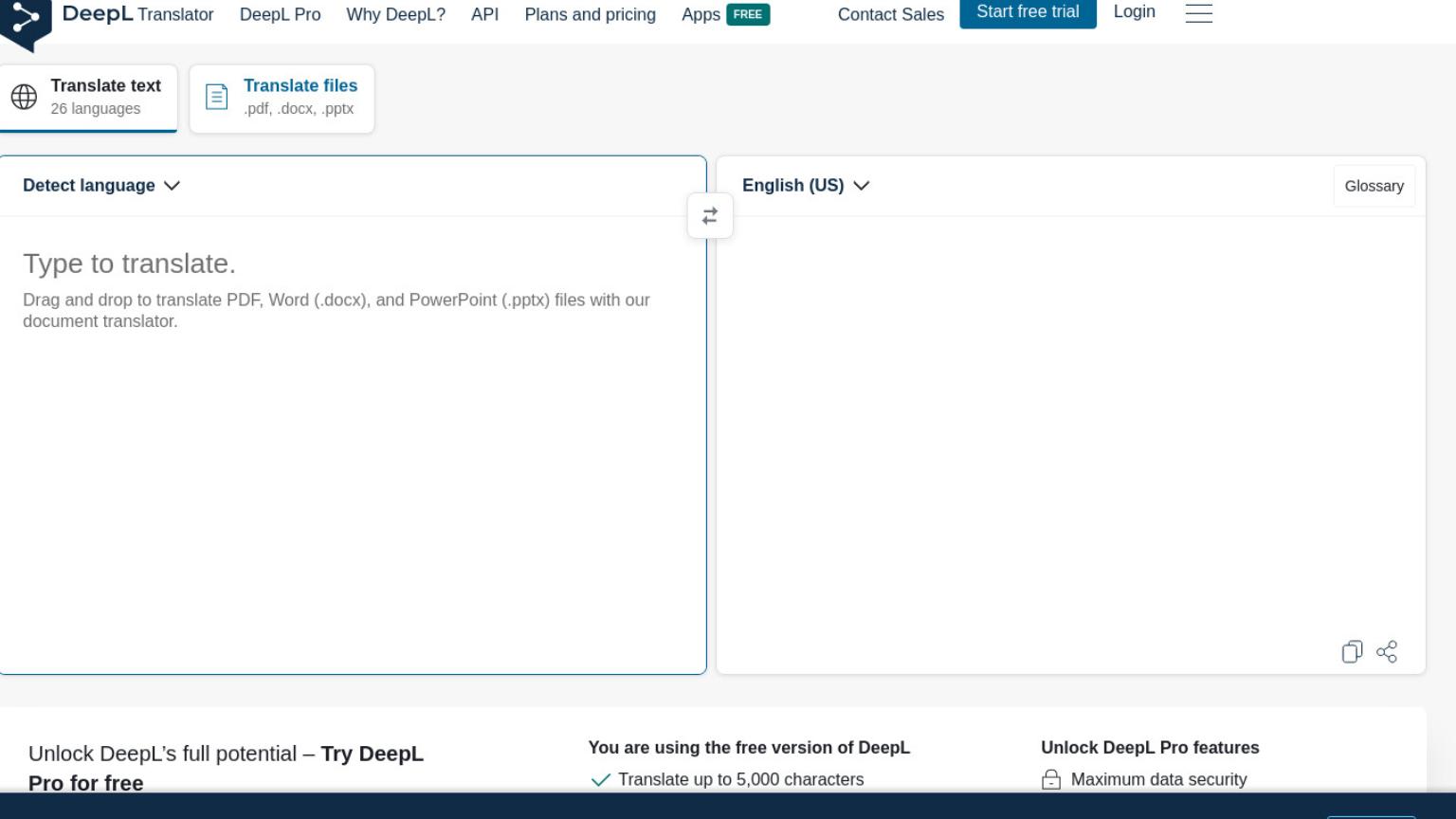1456x819 pixels.
Task: Click the lock icon beside Maximum data security
Action: 1051,779
